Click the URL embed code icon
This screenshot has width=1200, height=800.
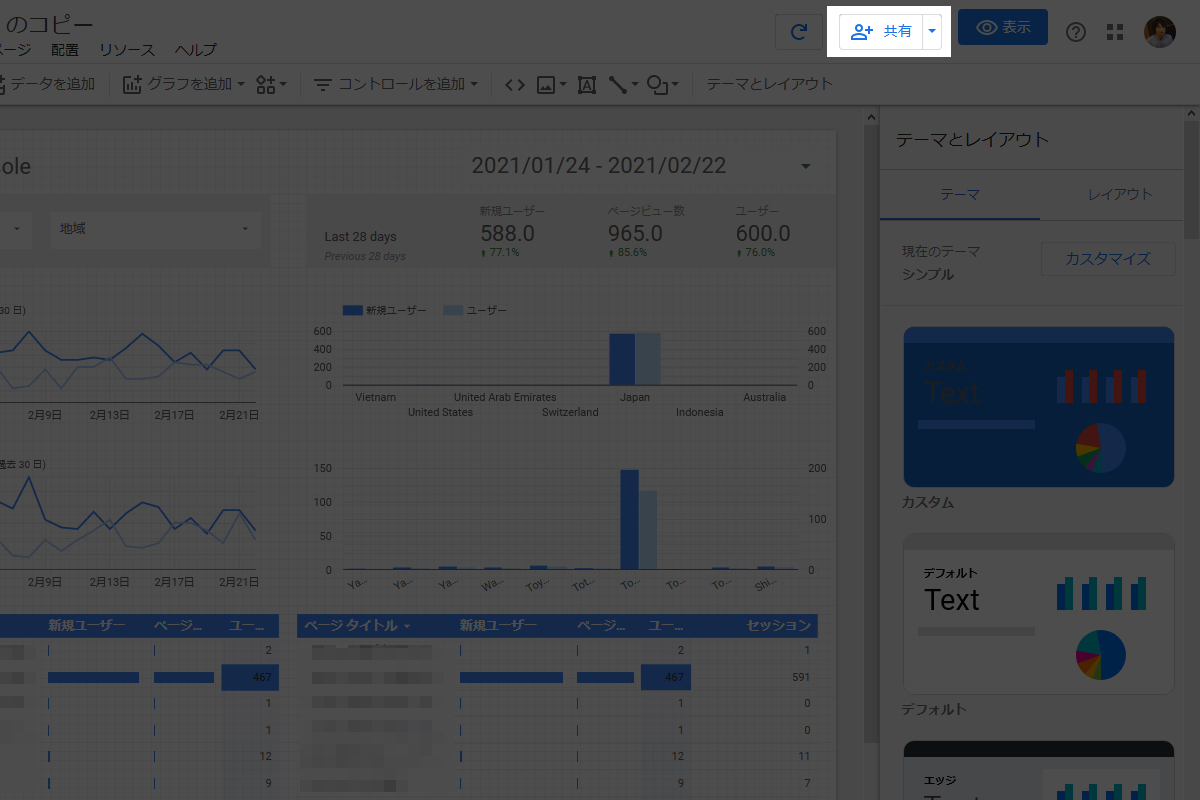(515, 85)
